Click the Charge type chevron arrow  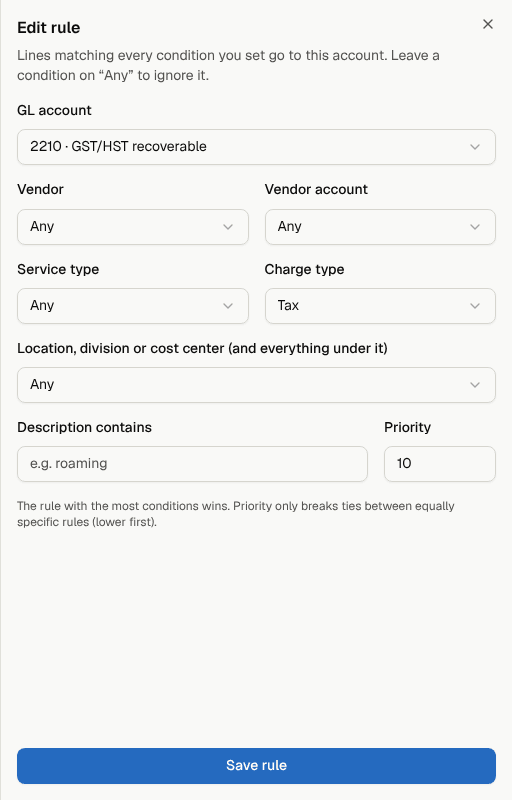click(x=475, y=306)
